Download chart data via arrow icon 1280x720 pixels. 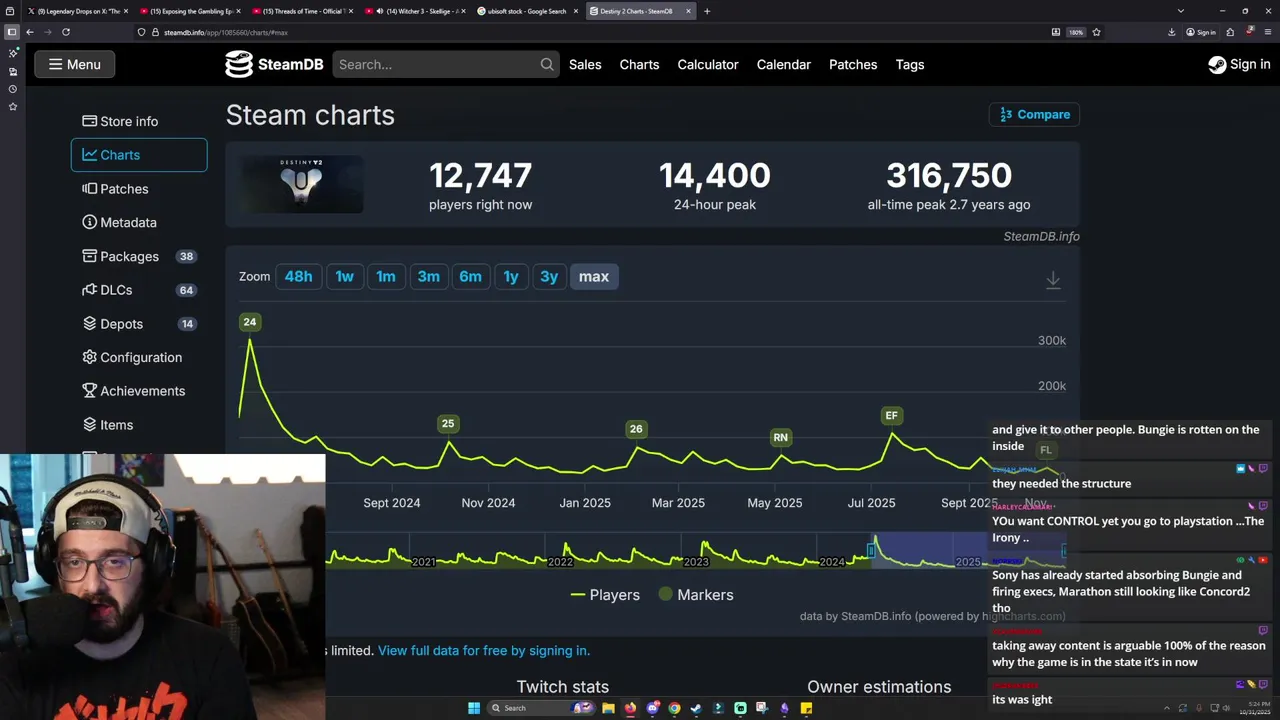[x=1053, y=281]
